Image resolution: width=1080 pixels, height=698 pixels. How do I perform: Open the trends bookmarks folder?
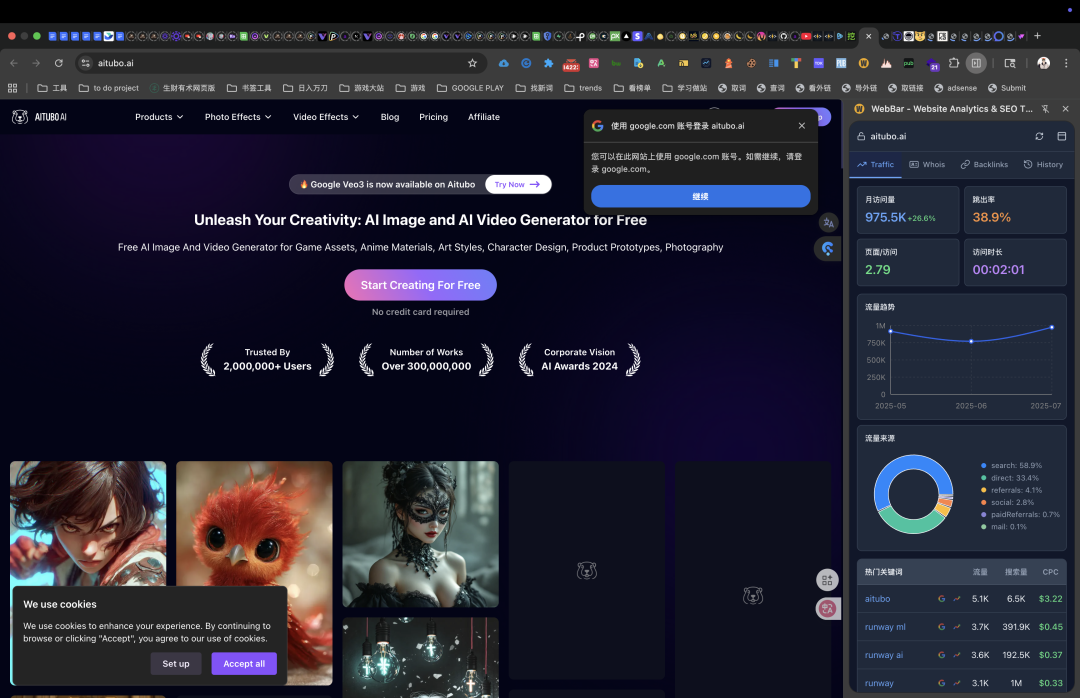[583, 88]
